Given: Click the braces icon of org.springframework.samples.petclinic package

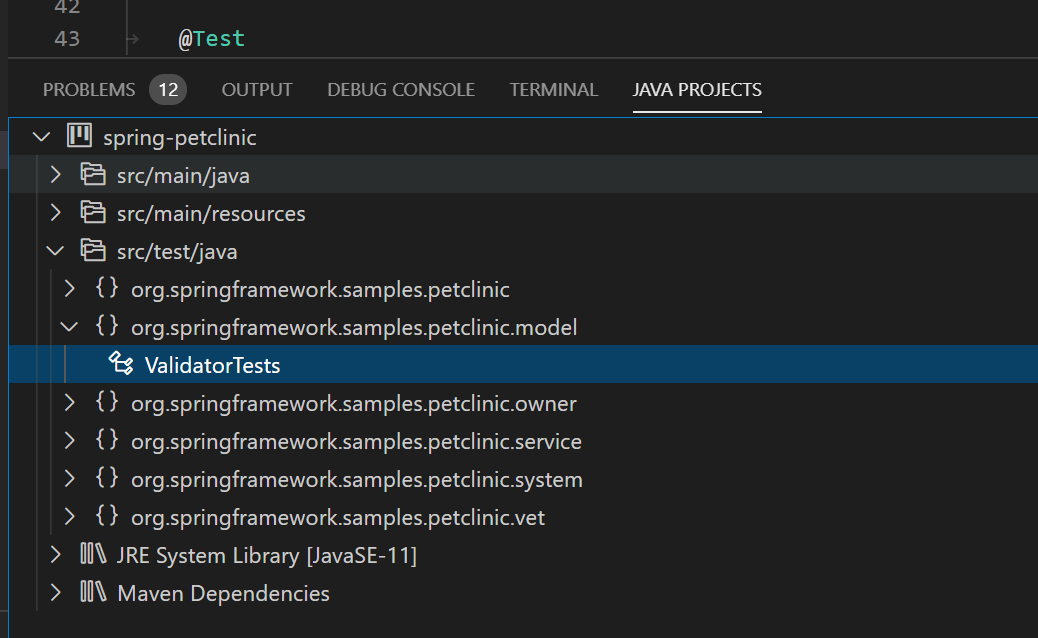Looking at the screenshot, I should [107, 288].
